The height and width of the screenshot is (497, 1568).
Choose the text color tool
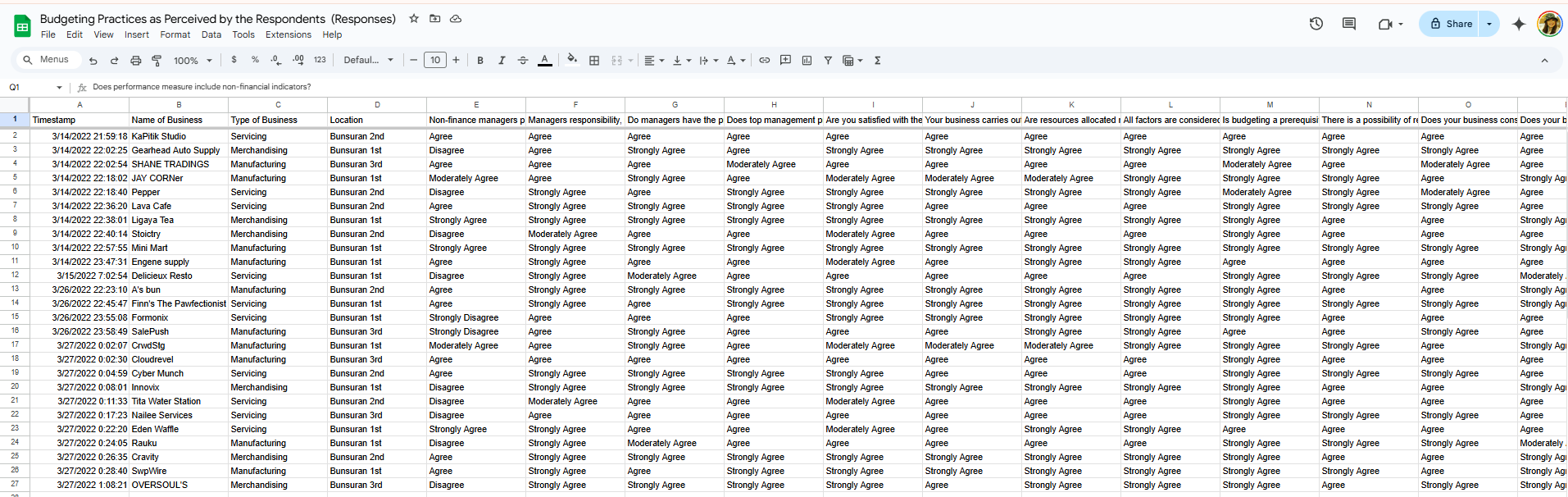pyautogui.click(x=545, y=61)
